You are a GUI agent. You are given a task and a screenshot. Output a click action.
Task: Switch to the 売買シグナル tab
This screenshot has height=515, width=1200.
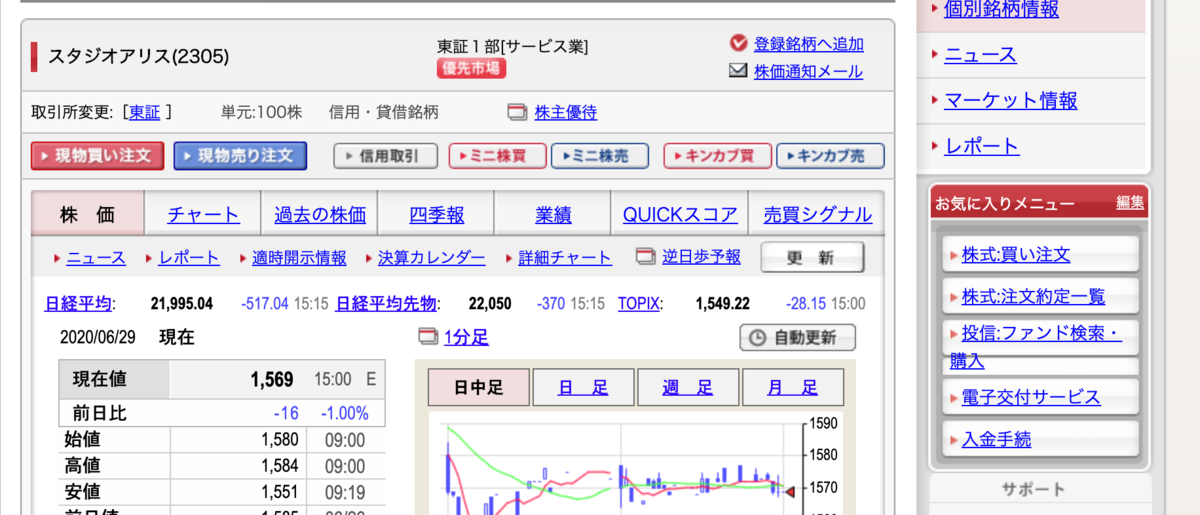[817, 215]
